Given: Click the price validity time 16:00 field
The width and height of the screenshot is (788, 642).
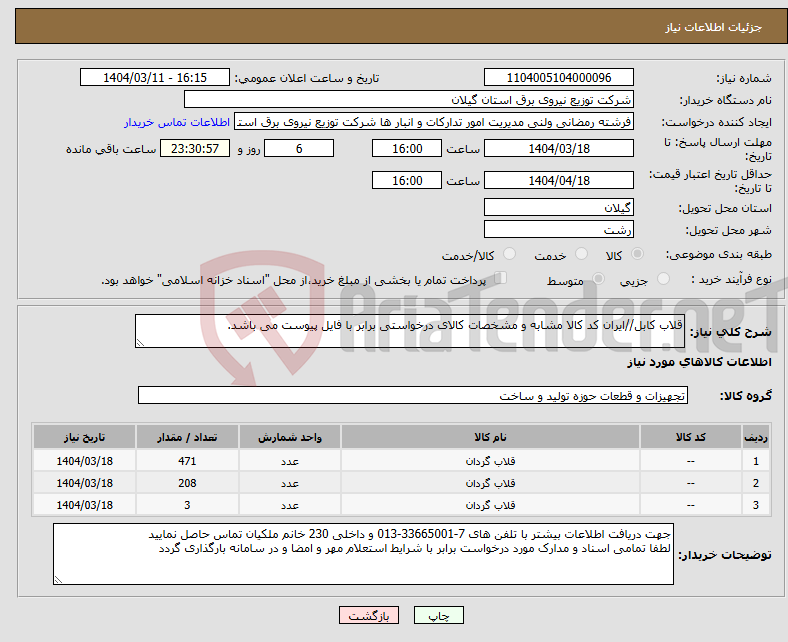Looking at the screenshot, I should tap(407, 180).
